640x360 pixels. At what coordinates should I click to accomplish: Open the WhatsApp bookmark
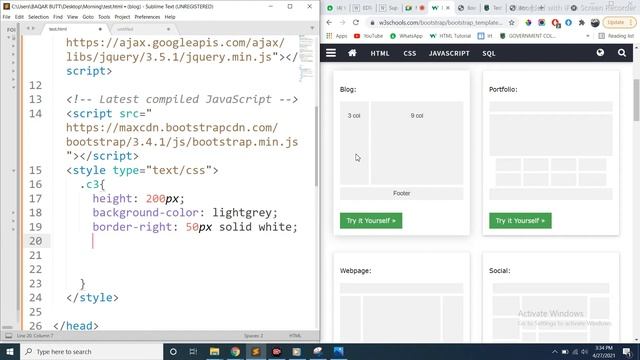(x=406, y=36)
